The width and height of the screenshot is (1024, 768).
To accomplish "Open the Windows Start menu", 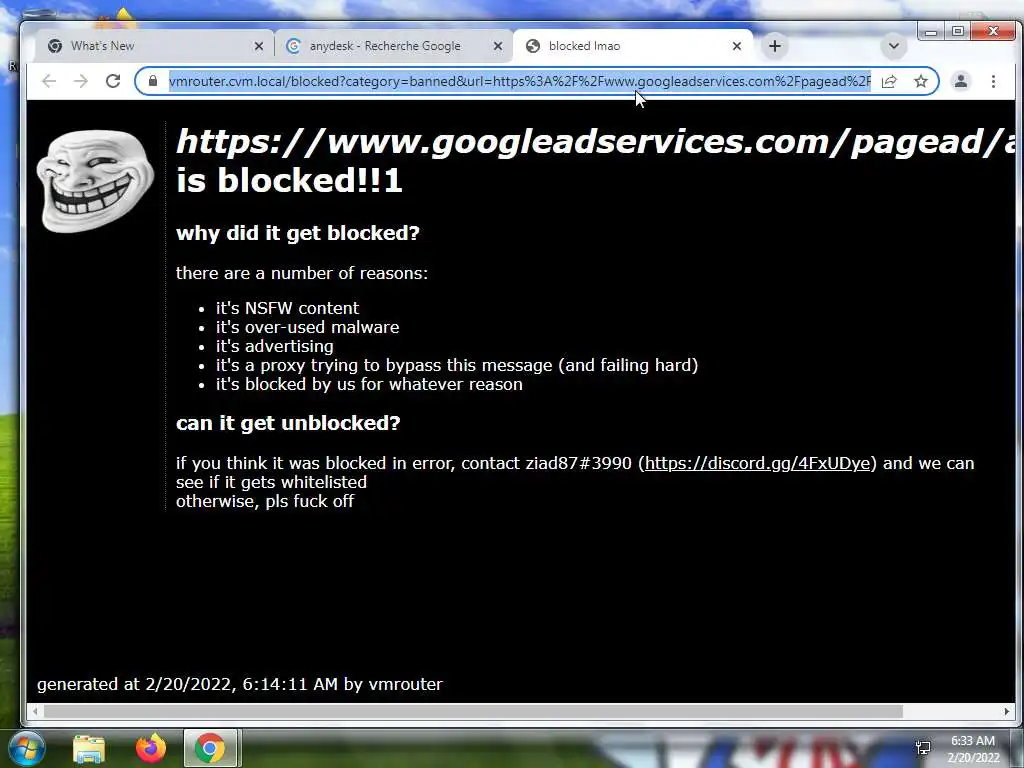I will 27,748.
